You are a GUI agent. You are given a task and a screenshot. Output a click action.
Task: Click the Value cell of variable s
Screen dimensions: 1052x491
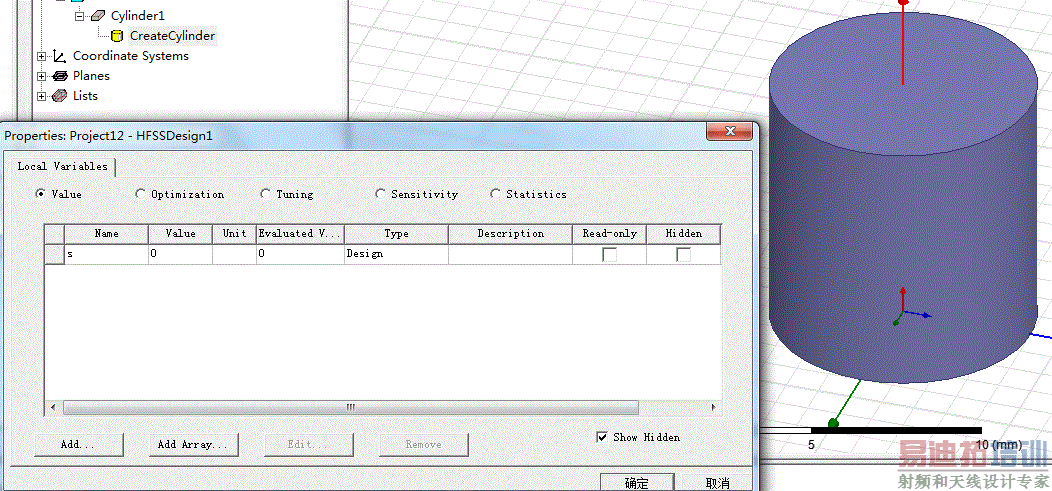[180, 254]
